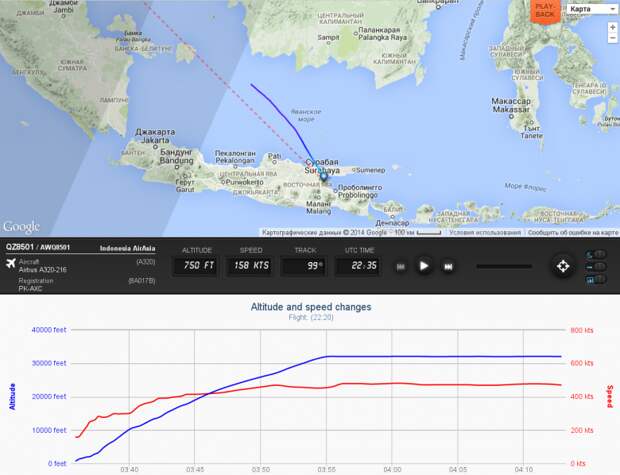Open the Условия использования link
Viewport: 620px width, 475px height.
[485, 233]
